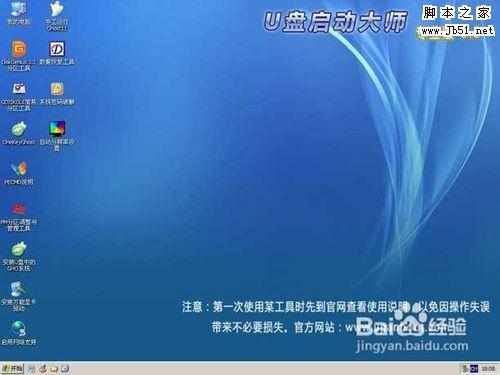Open the PECMD instructions icon
Screen dimensions: 500x375
coord(19,173)
